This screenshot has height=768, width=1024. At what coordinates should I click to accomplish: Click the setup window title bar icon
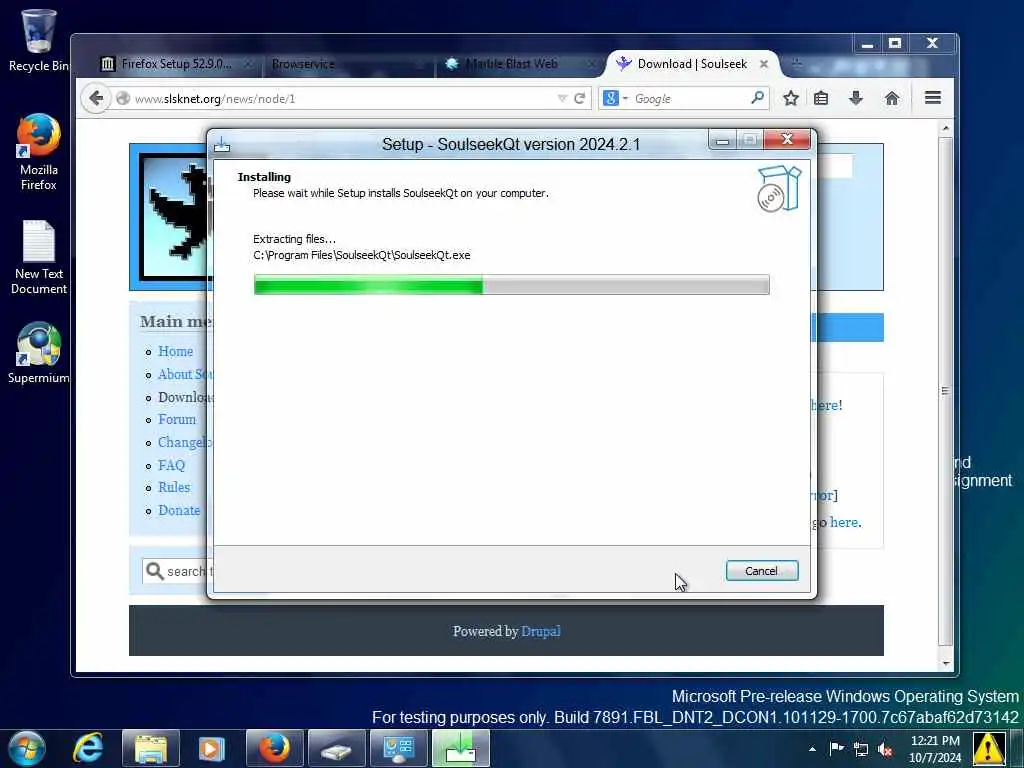point(222,144)
